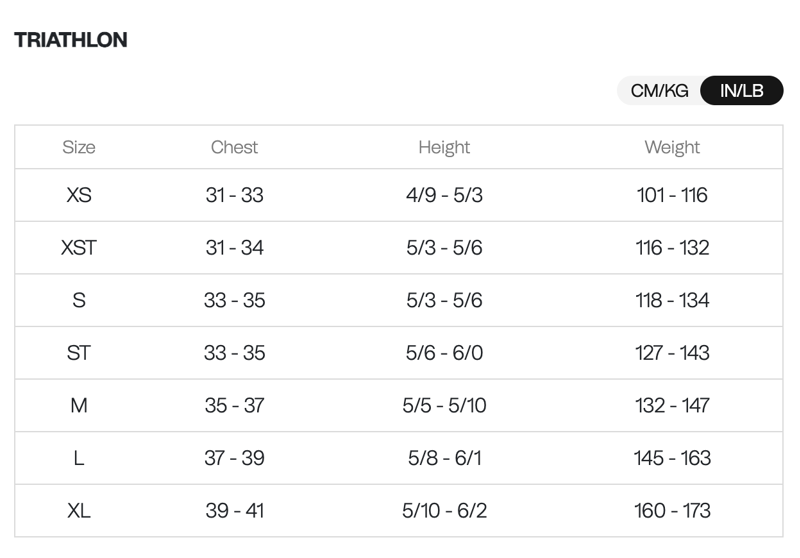
Task: Click the TRIATHLON heading
Action: click(71, 40)
